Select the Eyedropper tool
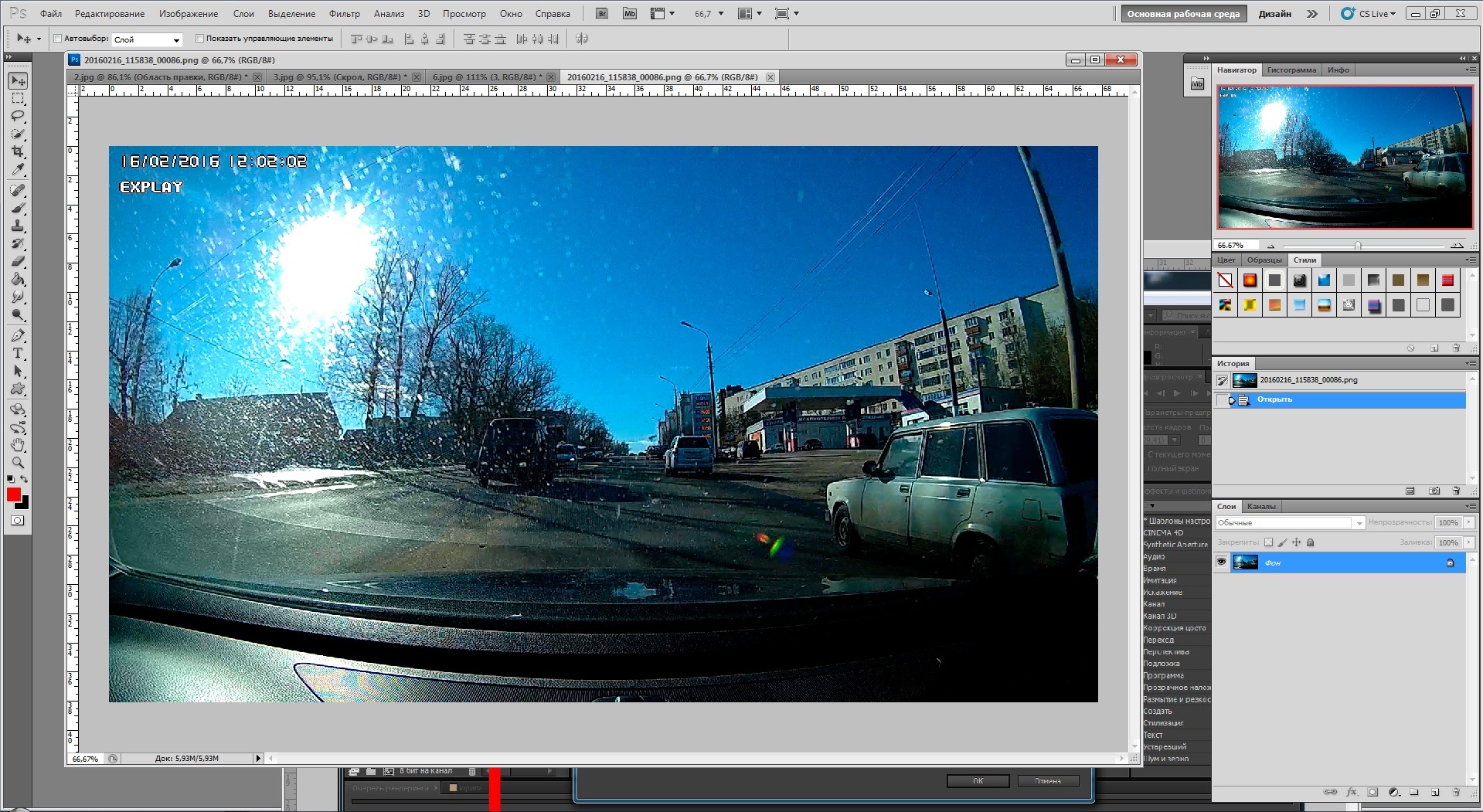This screenshot has height=812, width=1483. (18, 170)
